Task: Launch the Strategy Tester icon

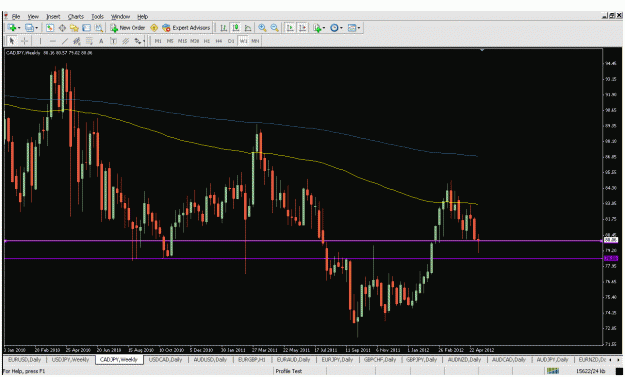Action: (98, 28)
